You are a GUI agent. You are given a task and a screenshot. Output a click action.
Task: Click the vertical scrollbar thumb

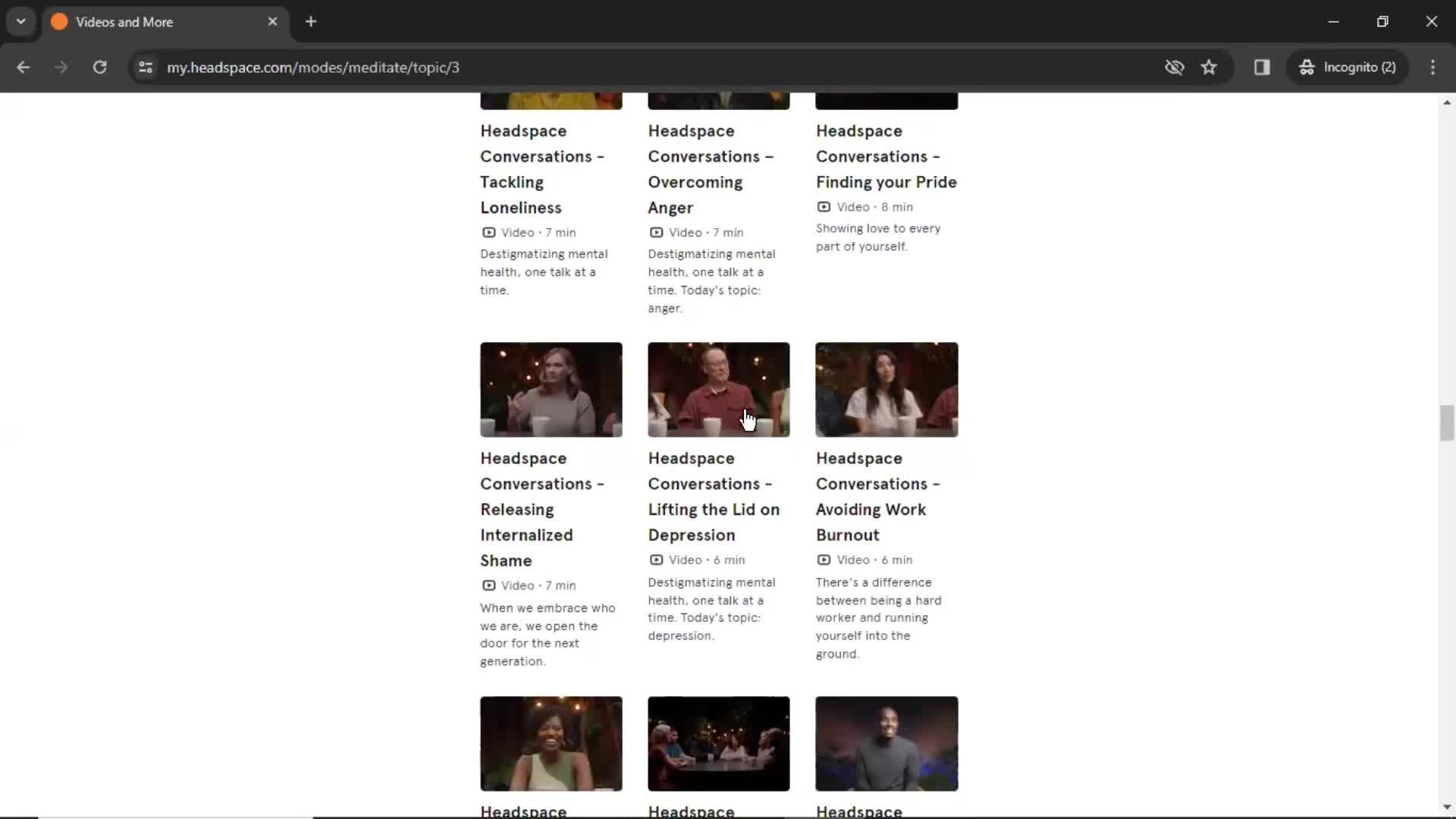coord(1447,423)
